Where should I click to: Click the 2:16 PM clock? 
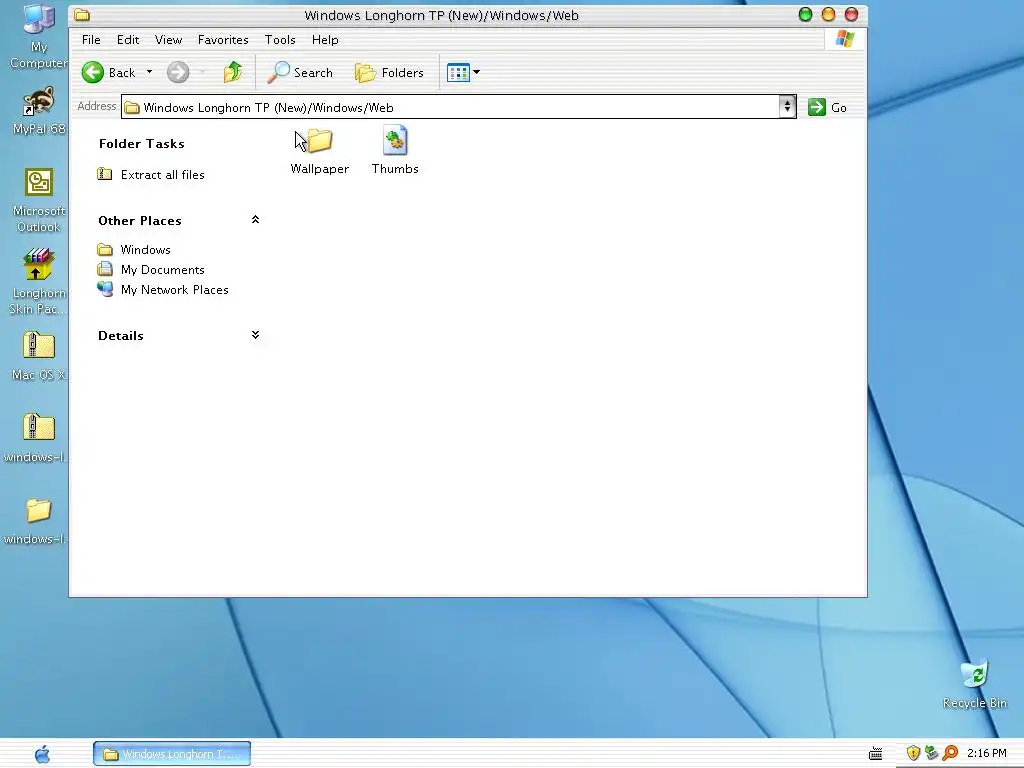pyautogui.click(x=987, y=753)
